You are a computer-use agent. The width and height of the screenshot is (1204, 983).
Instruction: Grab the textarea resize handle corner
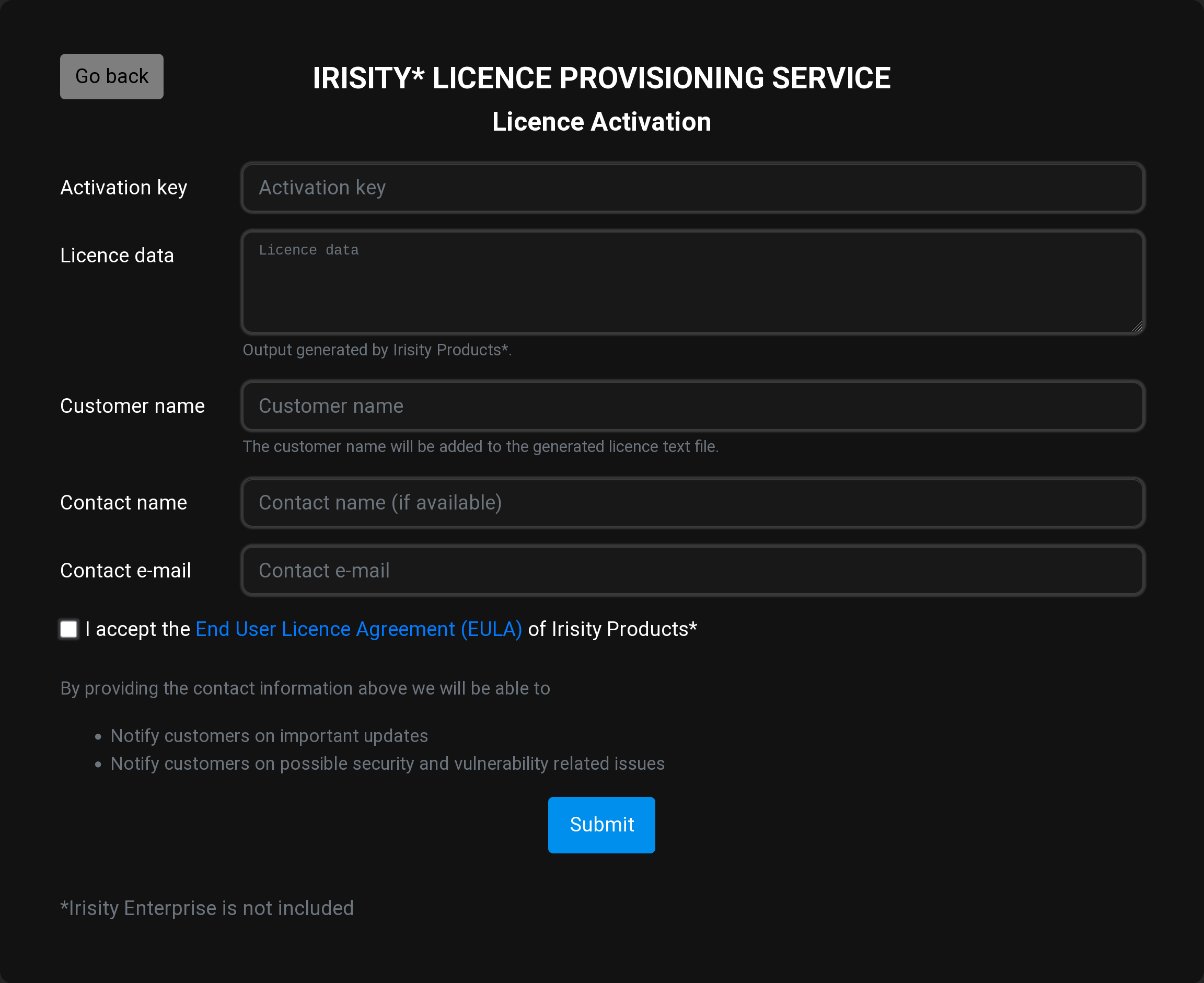click(x=1137, y=326)
